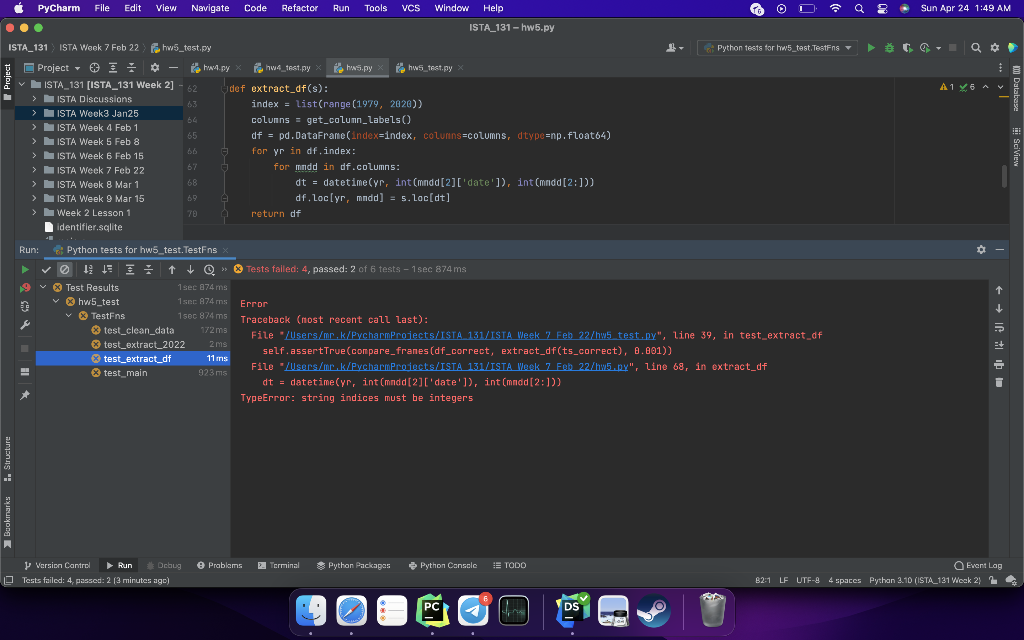Screen dimensions: 1024x640
Task: Open Run panel settings gear
Action: [981, 249]
